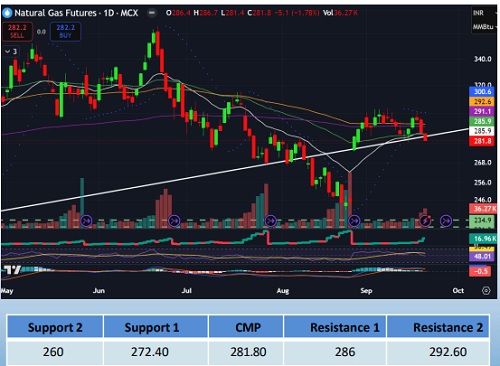Click the 268.0 price axis level
Image resolution: width=500 pixels, height=366 pixels.
pyautogui.click(x=483, y=163)
